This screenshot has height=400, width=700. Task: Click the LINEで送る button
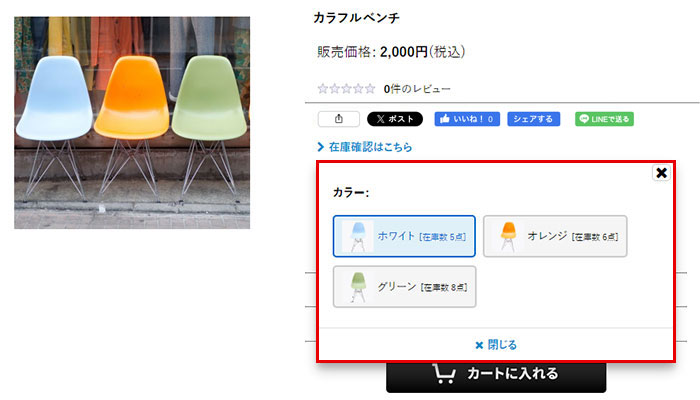point(604,119)
